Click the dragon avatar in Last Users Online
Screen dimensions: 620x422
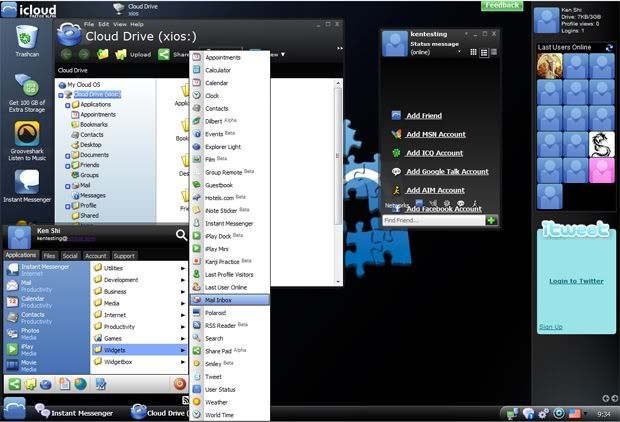point(601,144)
